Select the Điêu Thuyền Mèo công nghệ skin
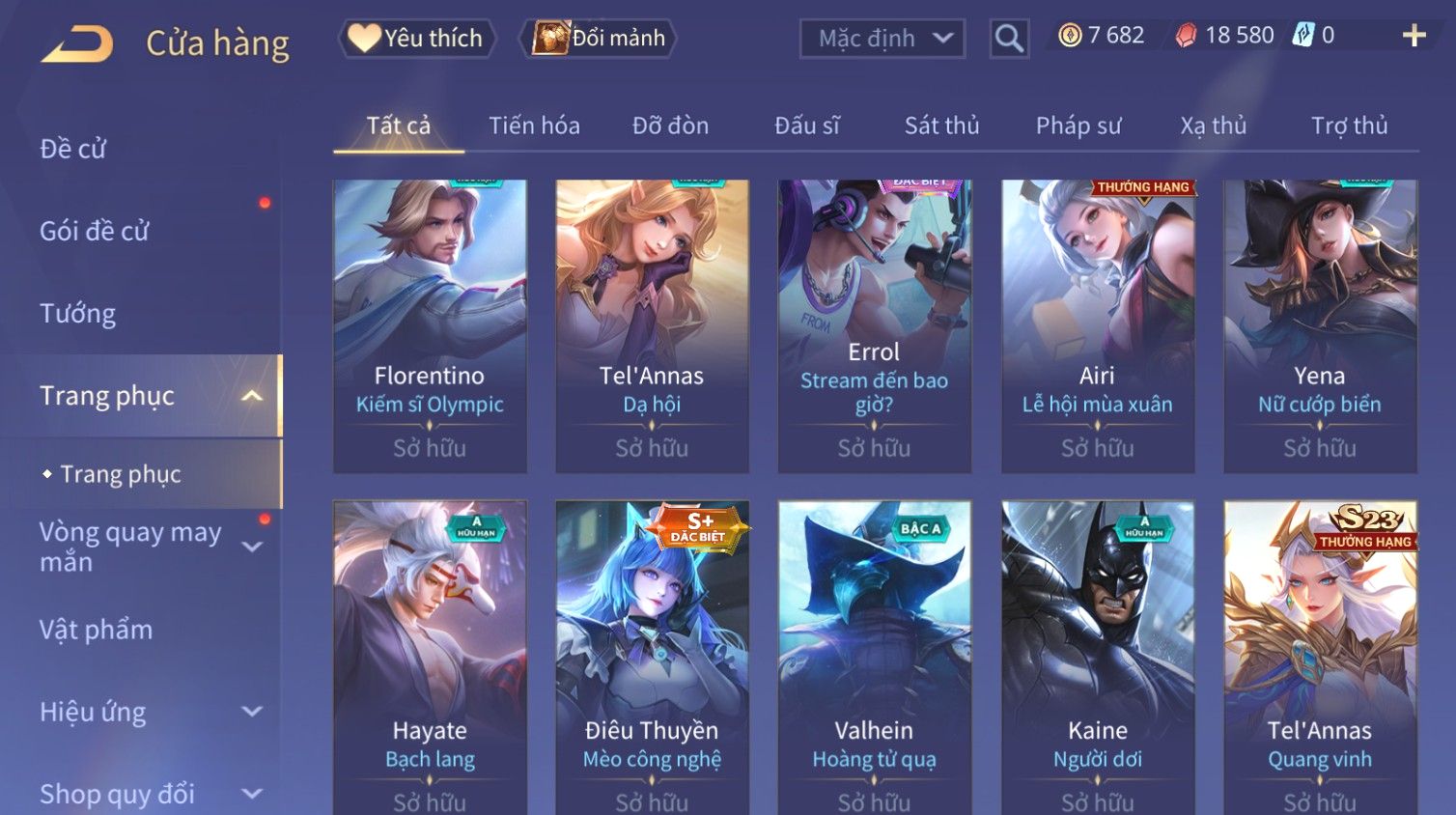1456x815 pixels. [x=652, y=657]
